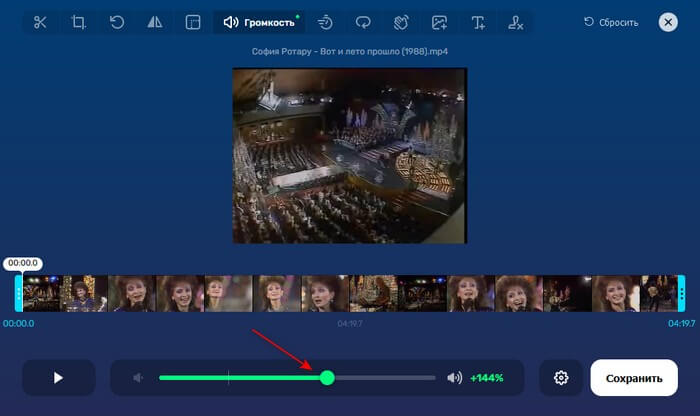Click the start time 00:00.0 label
This screenshot has height=416, width=700.
coord(18,323)
